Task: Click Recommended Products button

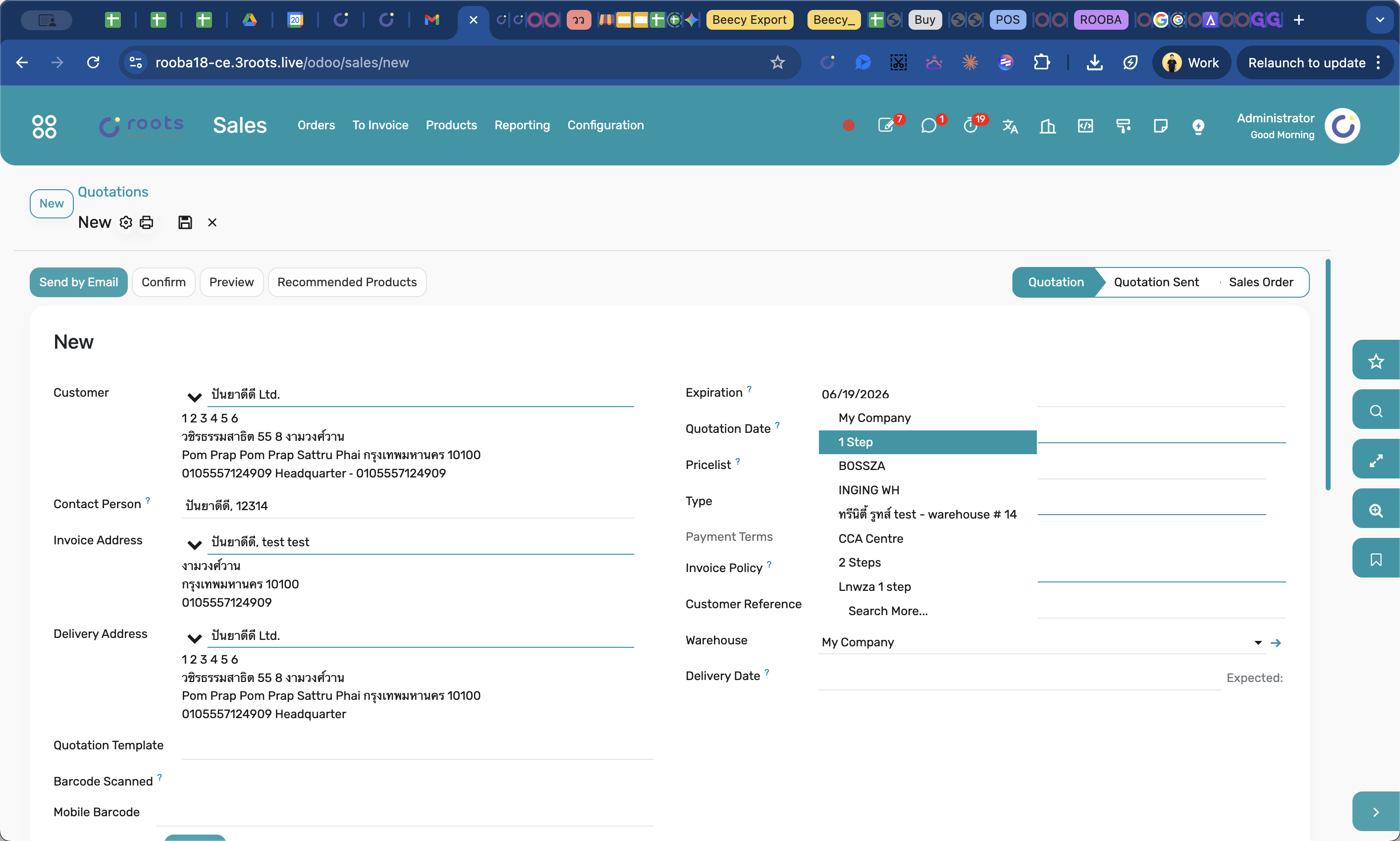Action: click(x=347, y=282)
